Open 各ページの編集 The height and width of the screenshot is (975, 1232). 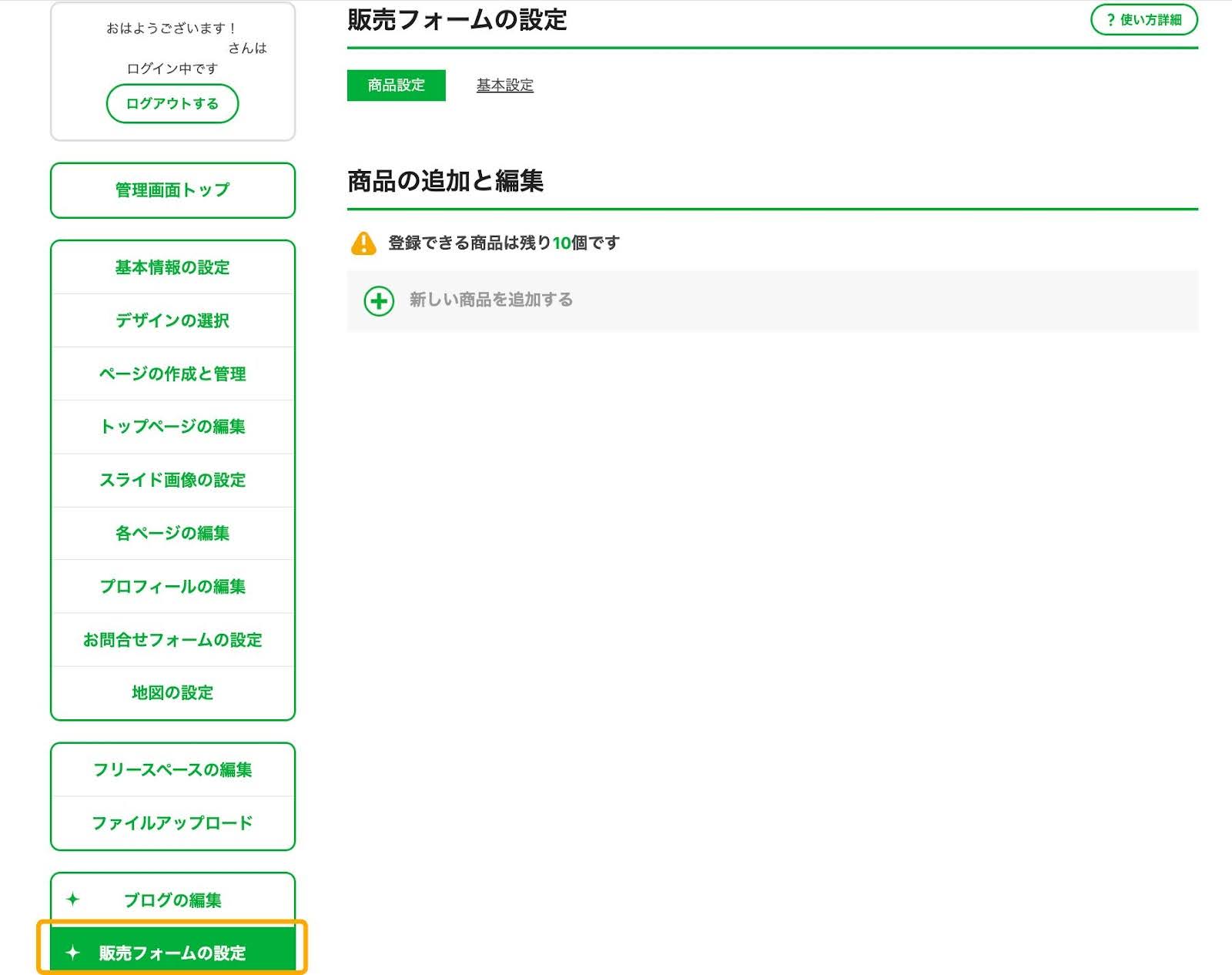pyautogui.click(x=172, y=533)
